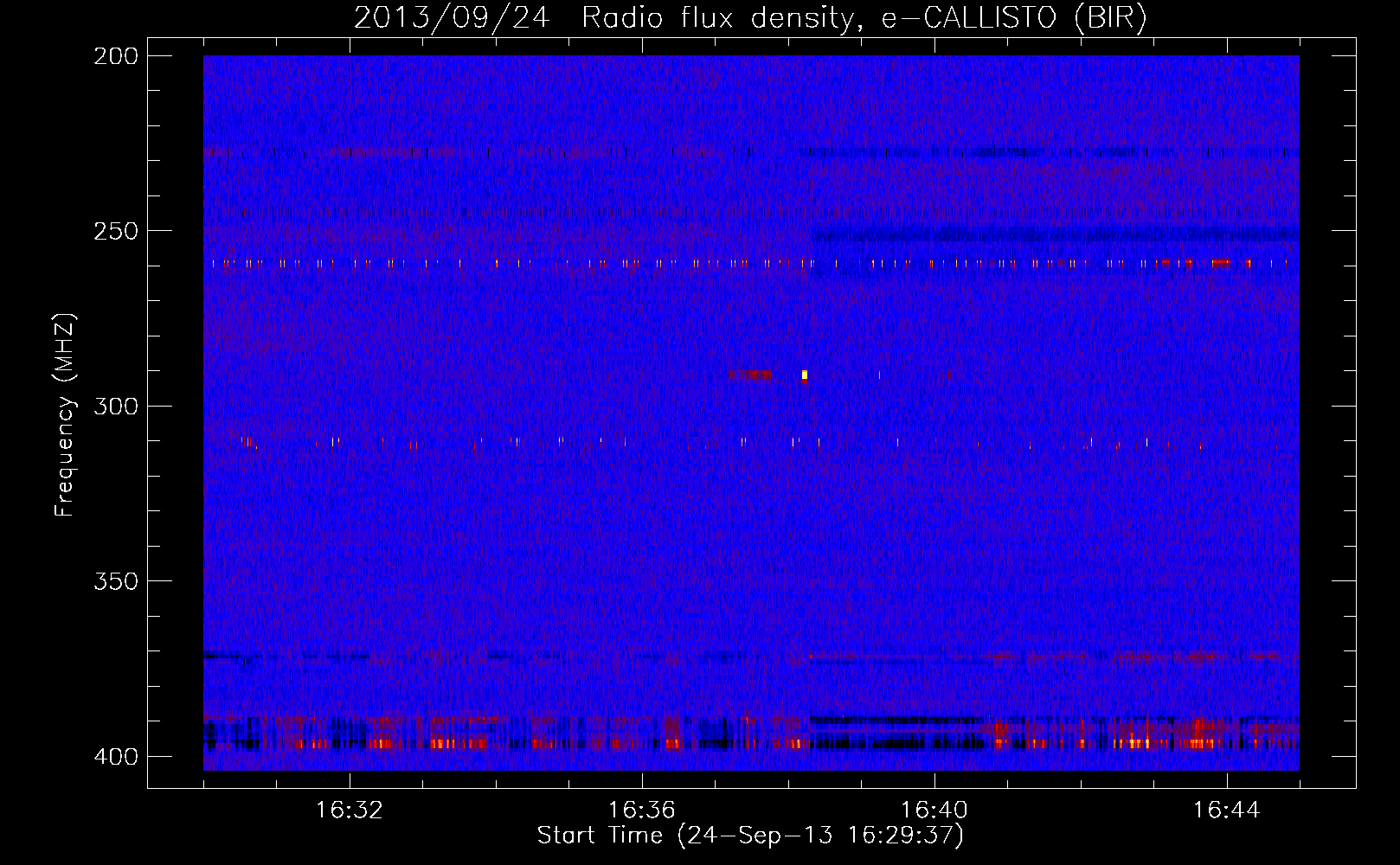The image size is (1400, 865).
Task: Click the 350 frequency tick label
Action: pyautogui.click(x=116, y=581)
